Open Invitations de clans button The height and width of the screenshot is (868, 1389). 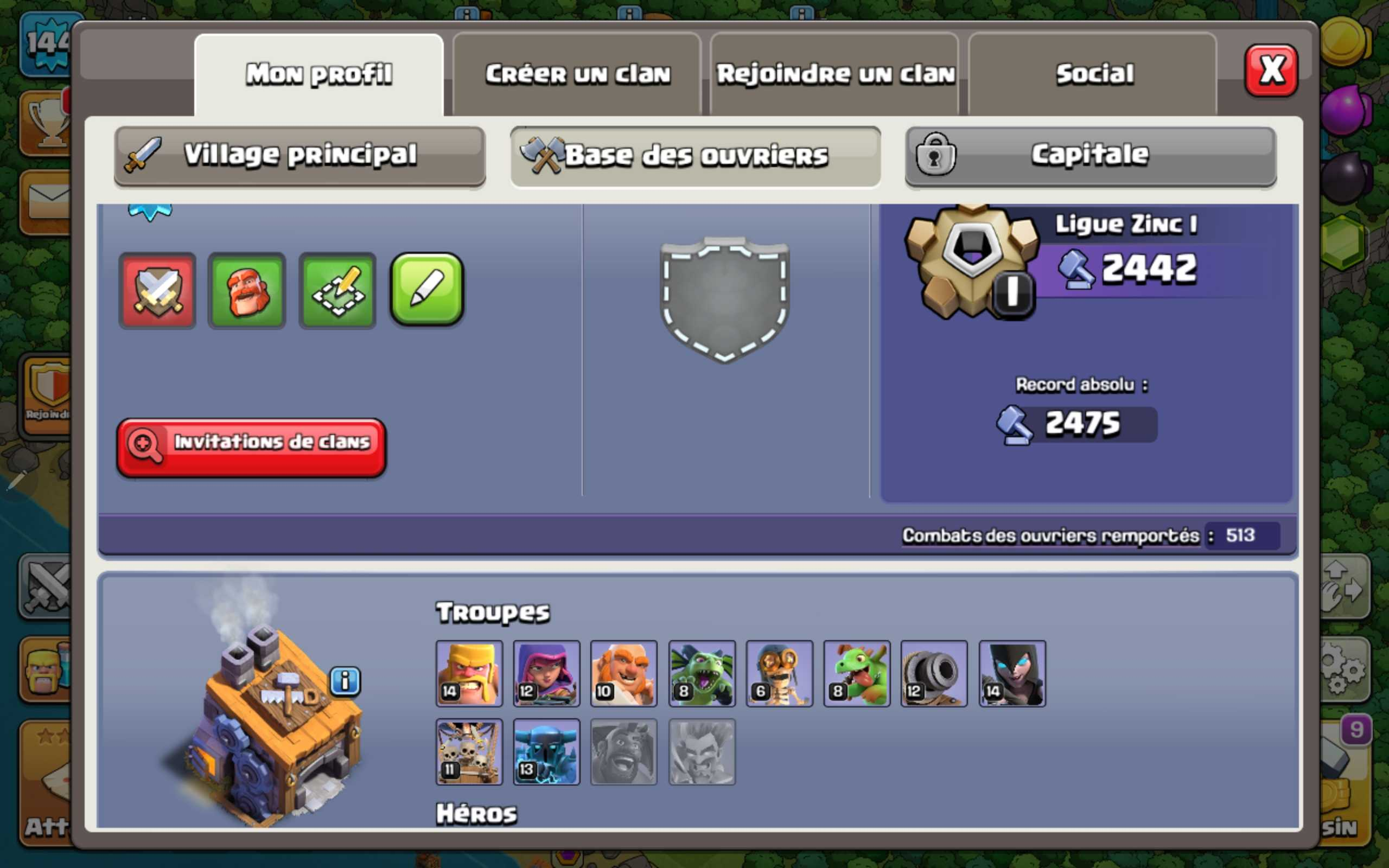tap(251, 447)
